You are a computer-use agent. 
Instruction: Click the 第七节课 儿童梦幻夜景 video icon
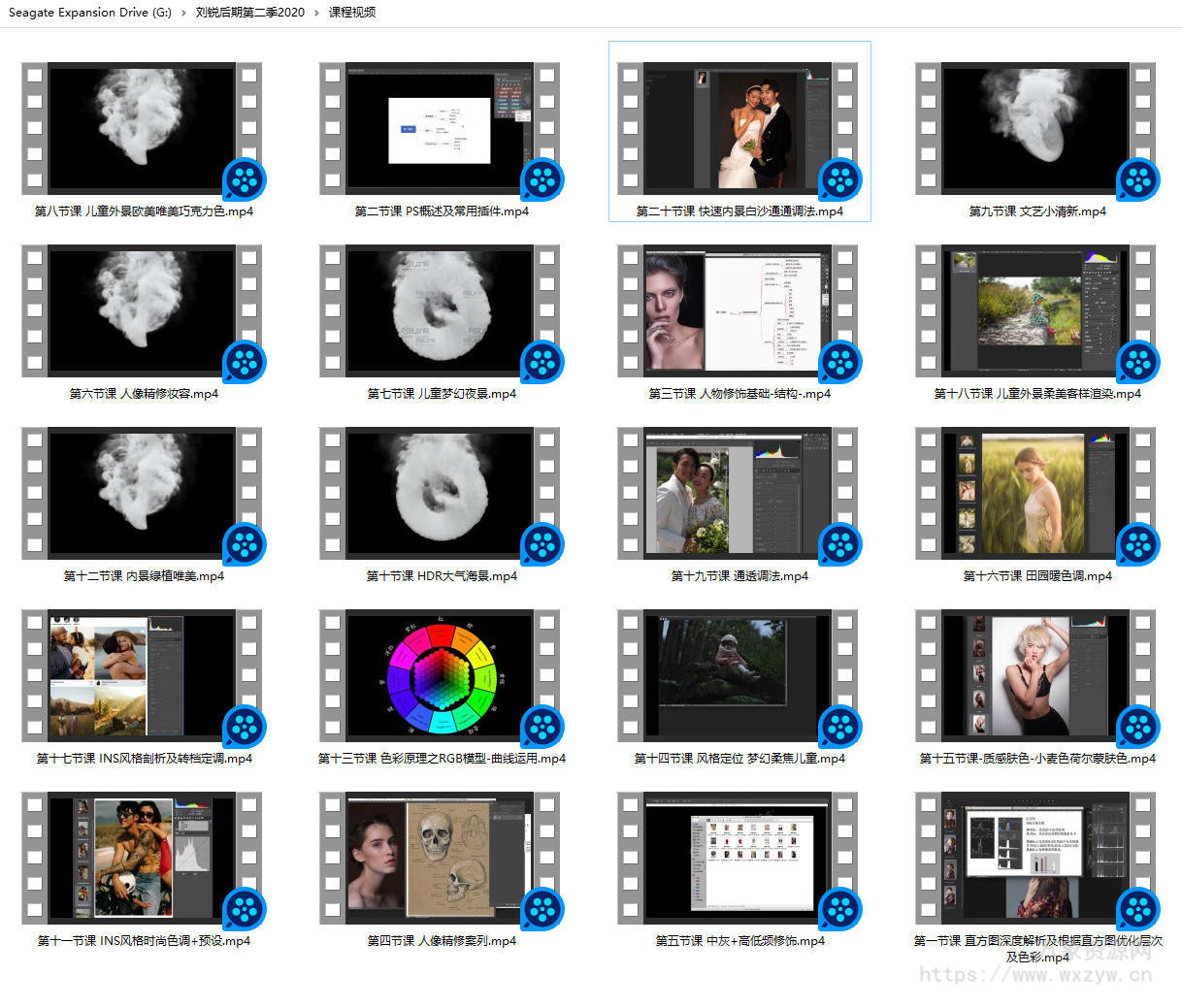click(440, 310)
